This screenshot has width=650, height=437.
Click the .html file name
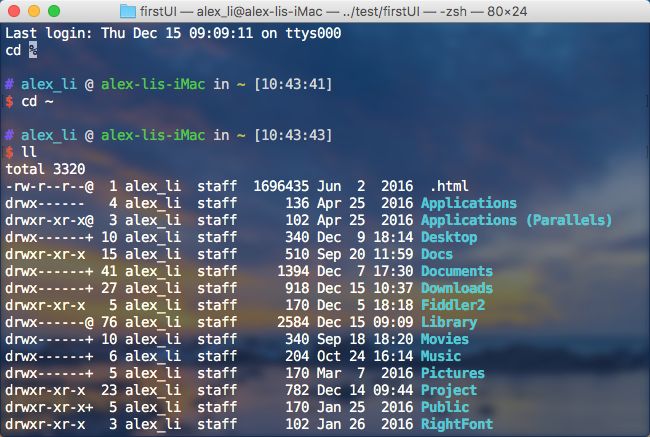tap(449, 186)
